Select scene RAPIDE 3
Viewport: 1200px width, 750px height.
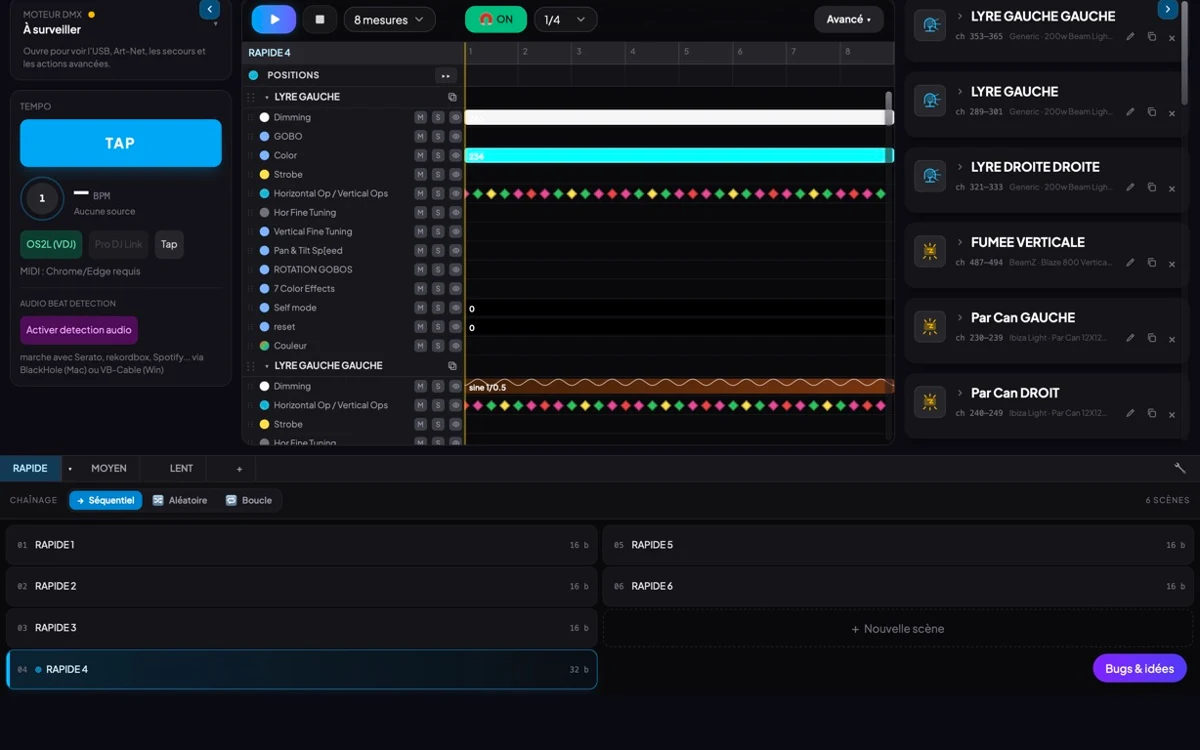tap(302, 628)
